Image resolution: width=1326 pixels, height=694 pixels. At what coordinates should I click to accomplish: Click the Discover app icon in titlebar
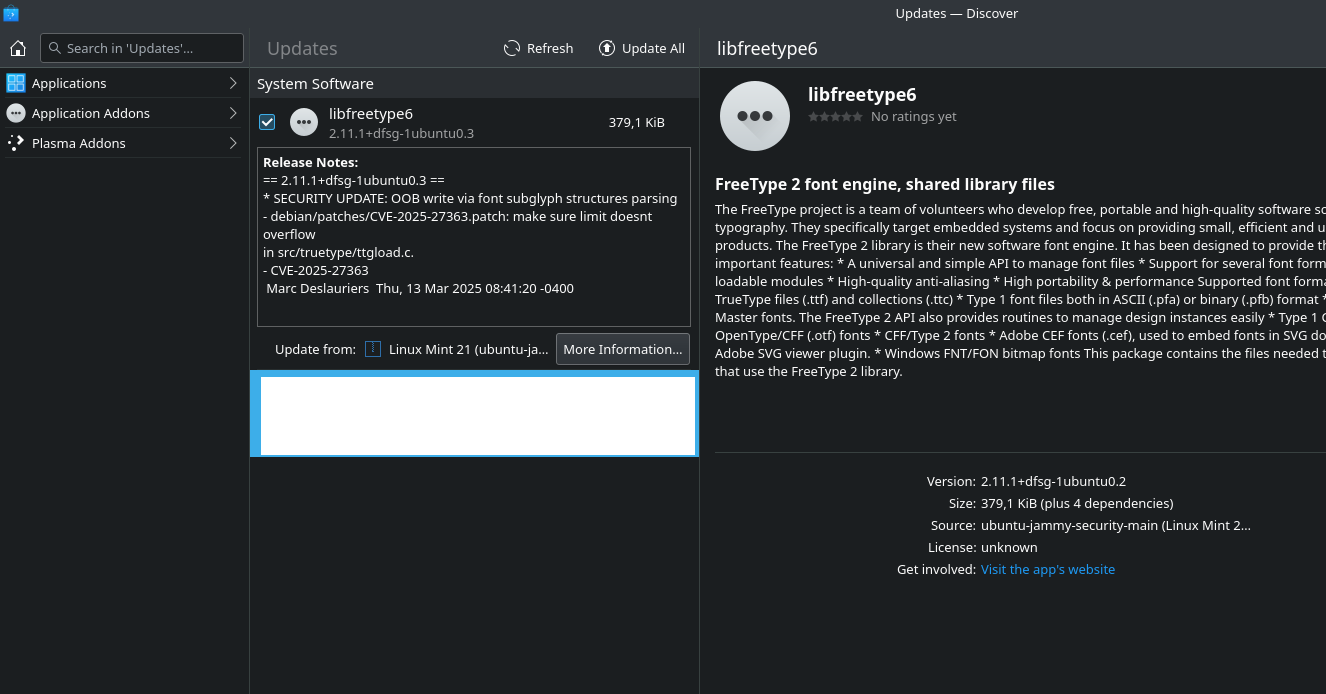(11, 13)
